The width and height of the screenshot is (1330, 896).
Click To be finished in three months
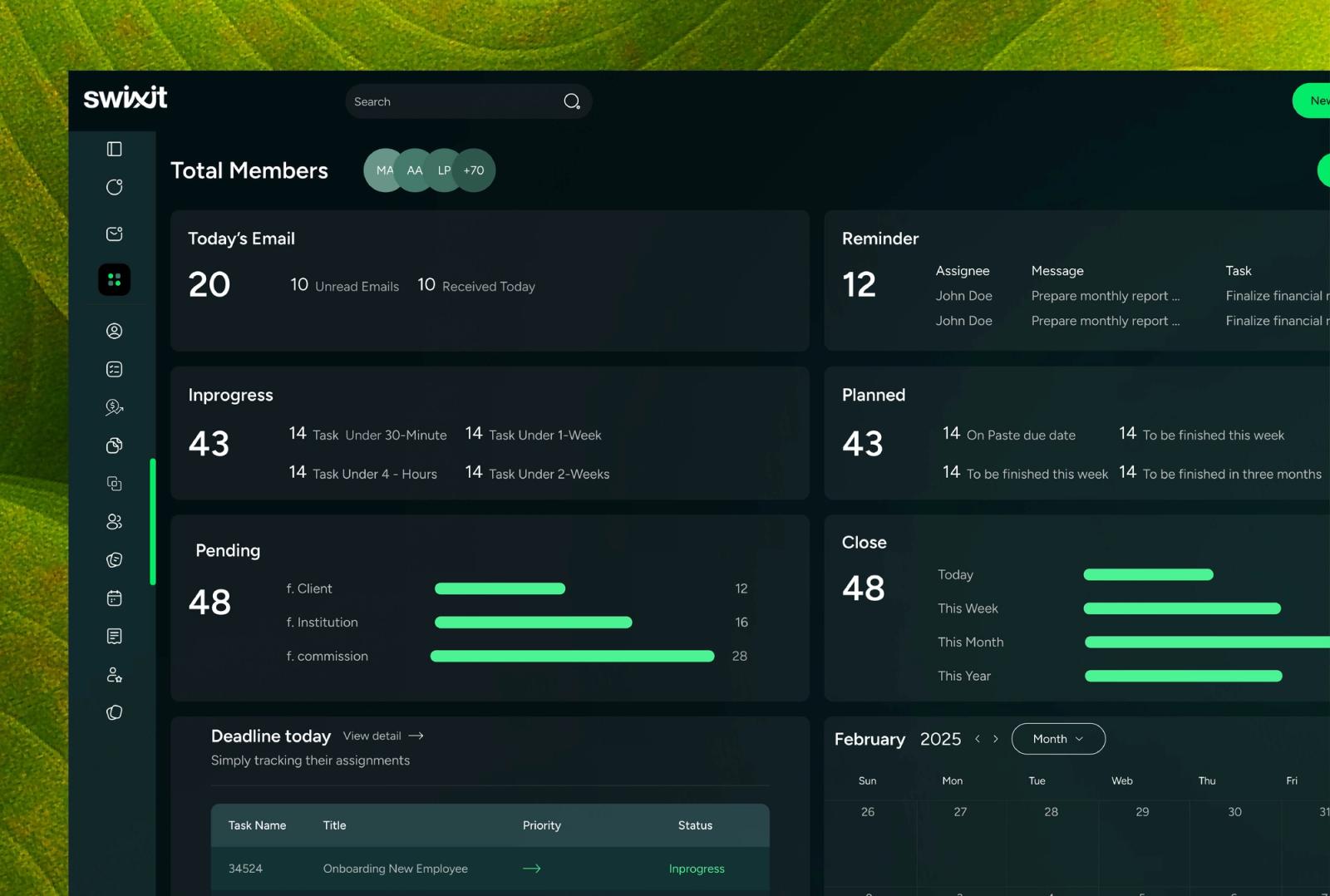click(1219, 473)
